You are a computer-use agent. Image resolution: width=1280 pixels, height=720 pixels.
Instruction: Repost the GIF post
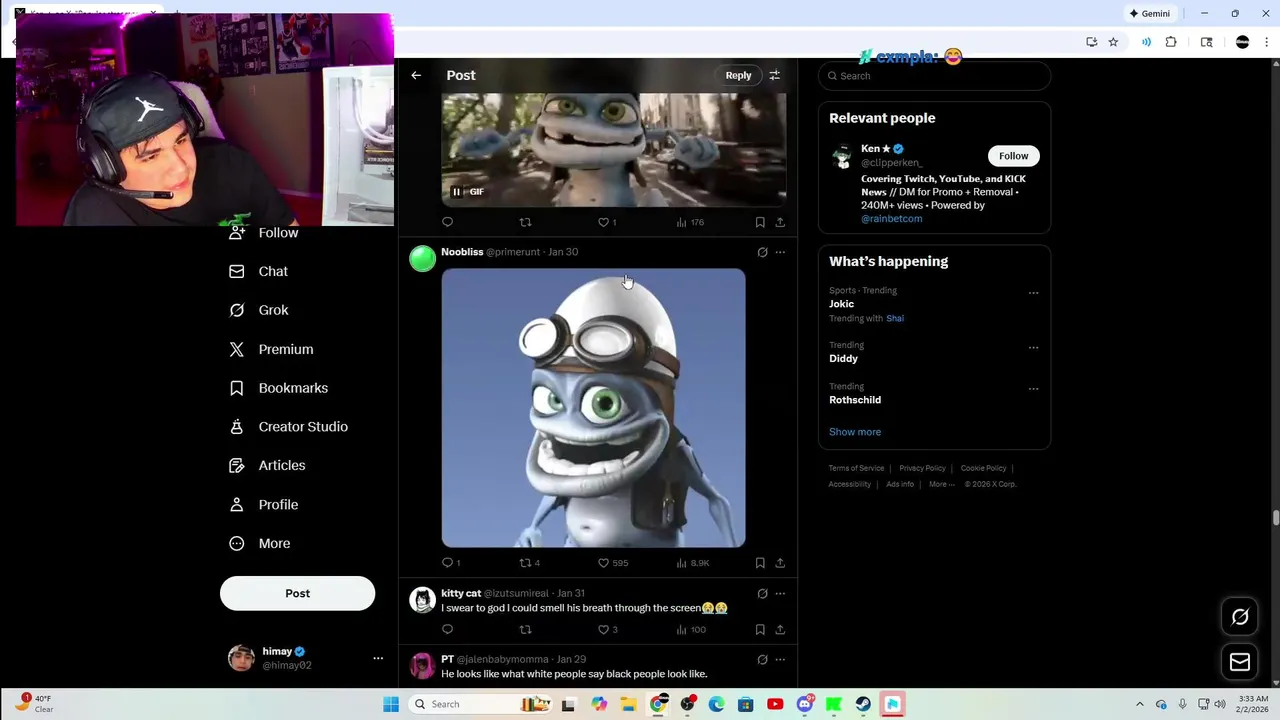coord(525,222)
